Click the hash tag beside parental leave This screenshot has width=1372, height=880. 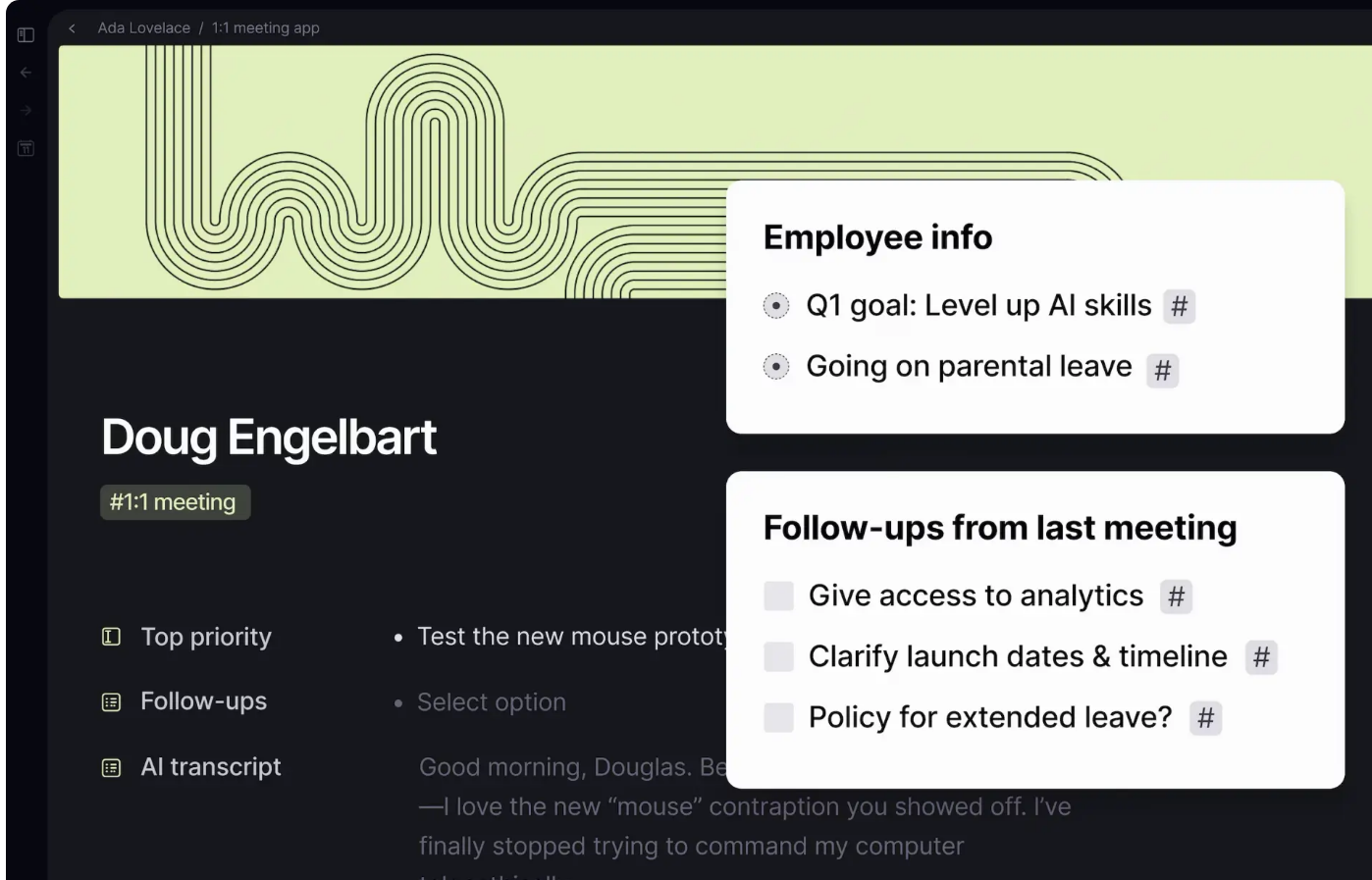pyautogui.click(x=1162, y=371)
